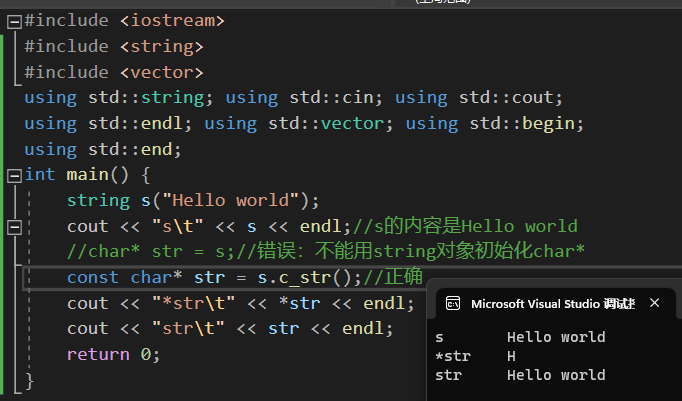Click the first Hello world console output line

(x=555, y=337)
